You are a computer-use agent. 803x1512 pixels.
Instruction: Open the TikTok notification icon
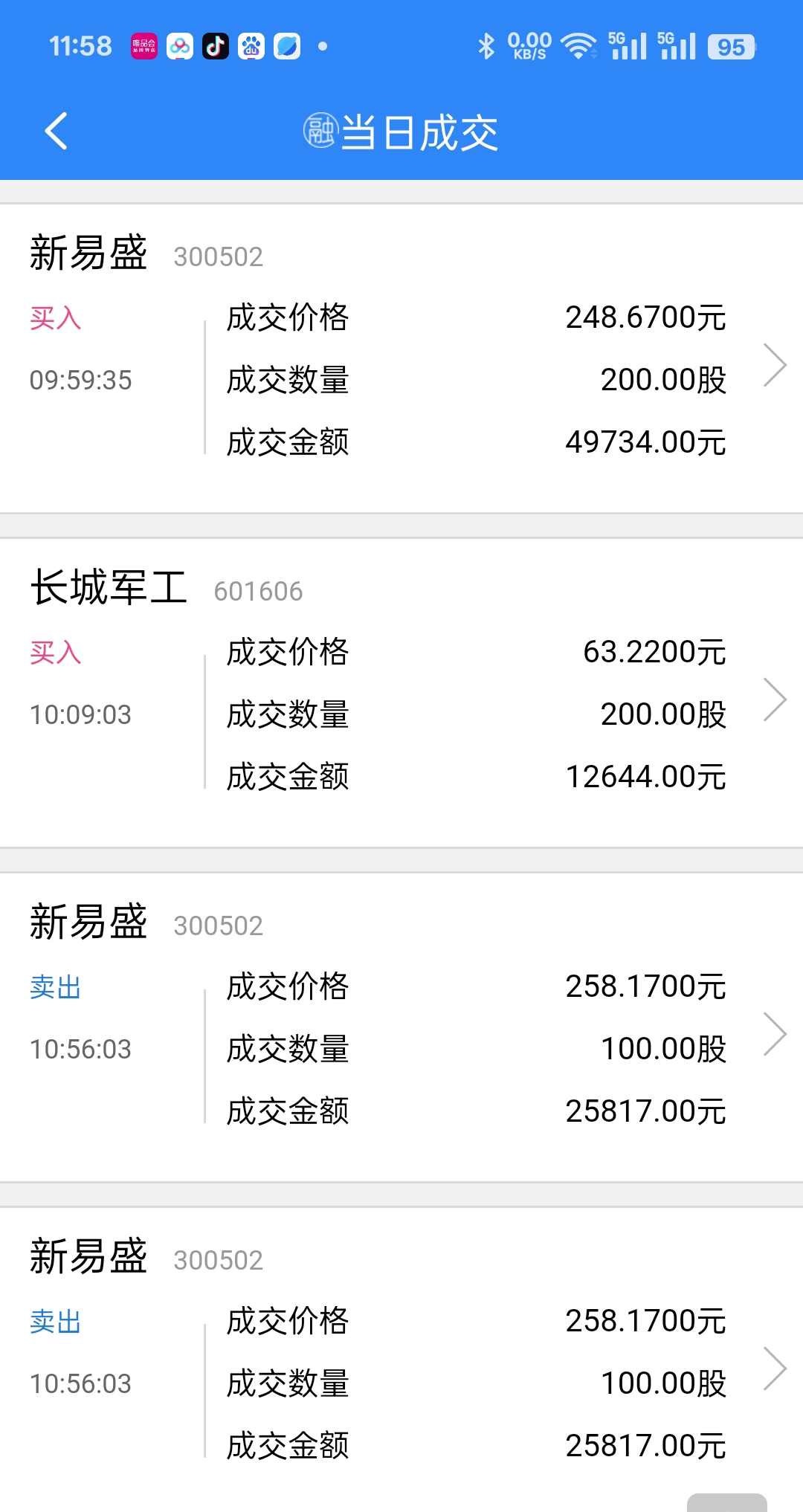(216, 46)
